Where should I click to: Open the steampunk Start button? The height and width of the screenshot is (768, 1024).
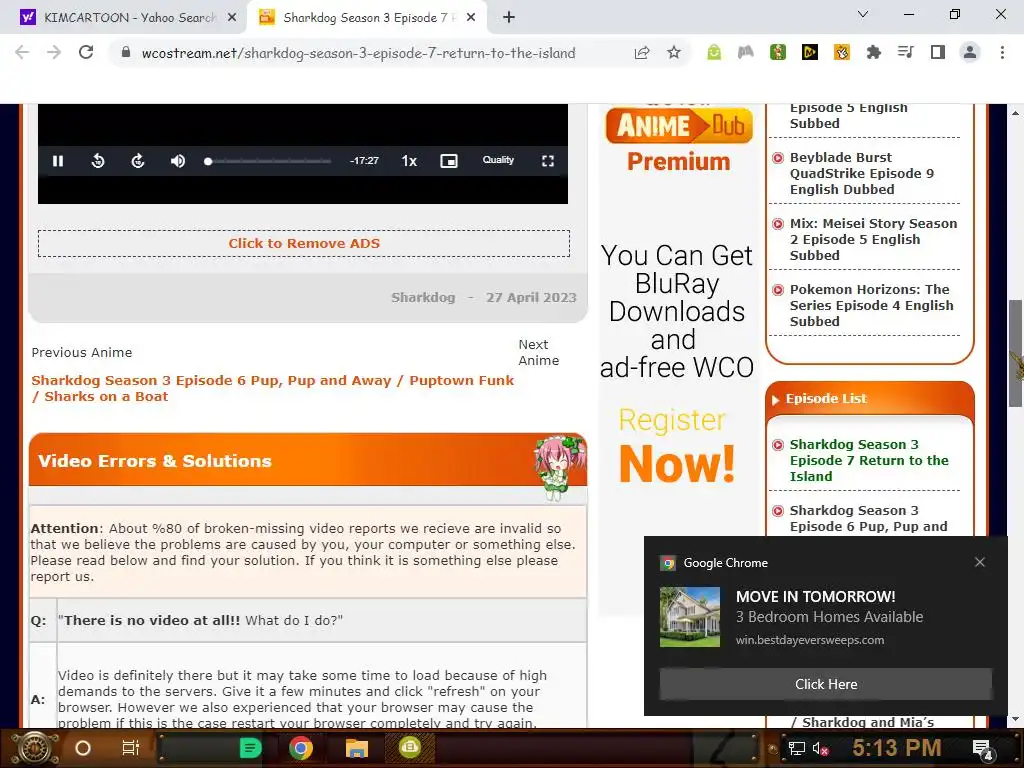35,748
